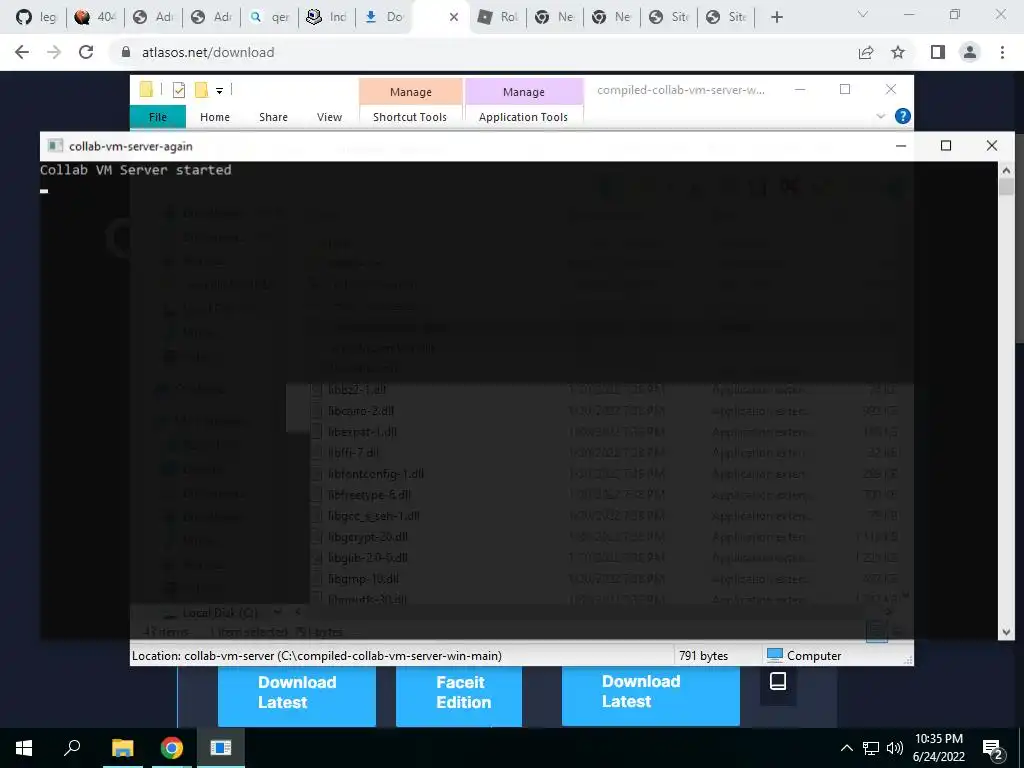Go back in Chrome
The height and width of the screenshot is (768, 1024).
click(22, 52)
